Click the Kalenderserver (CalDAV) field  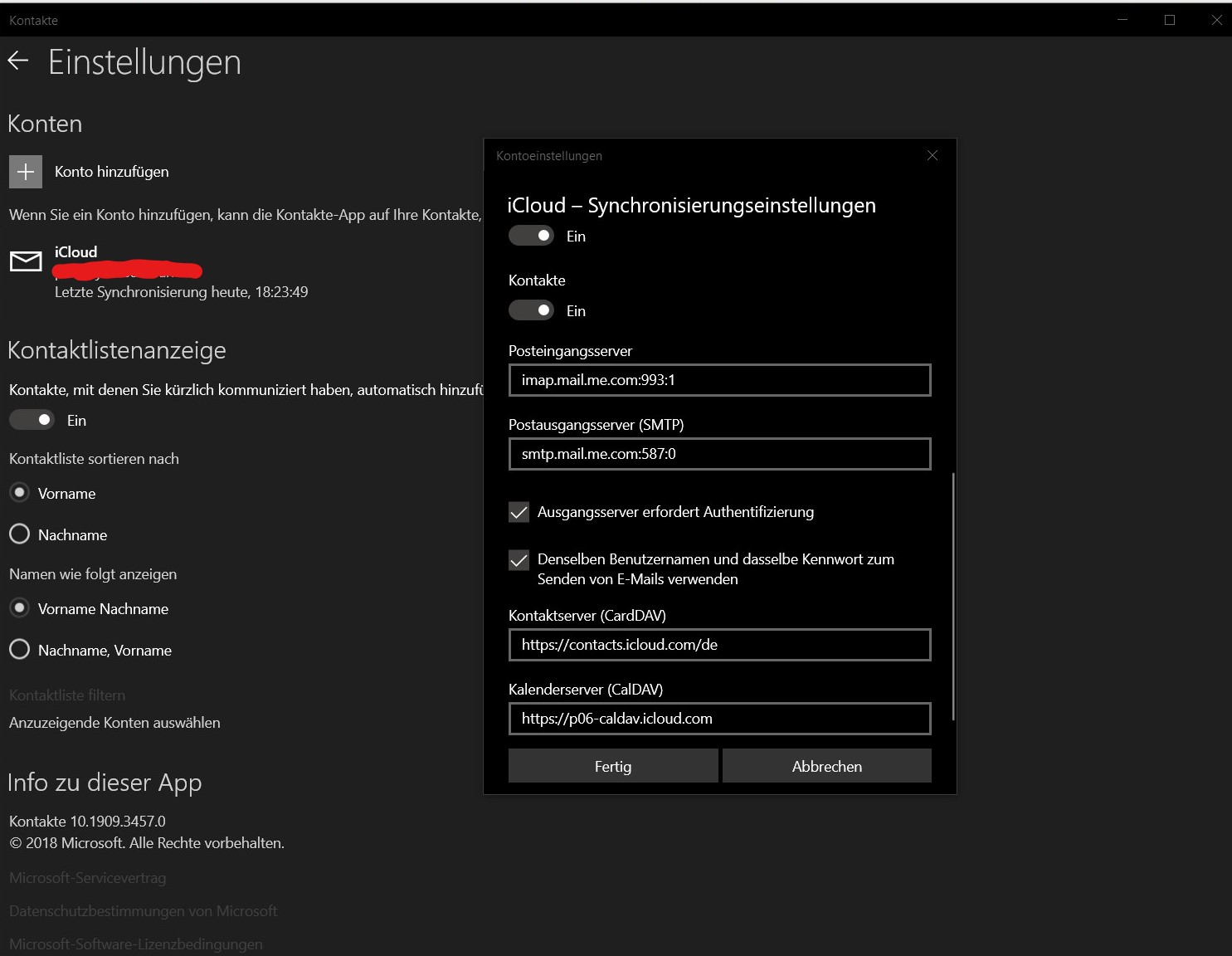(x=720, y=719)
